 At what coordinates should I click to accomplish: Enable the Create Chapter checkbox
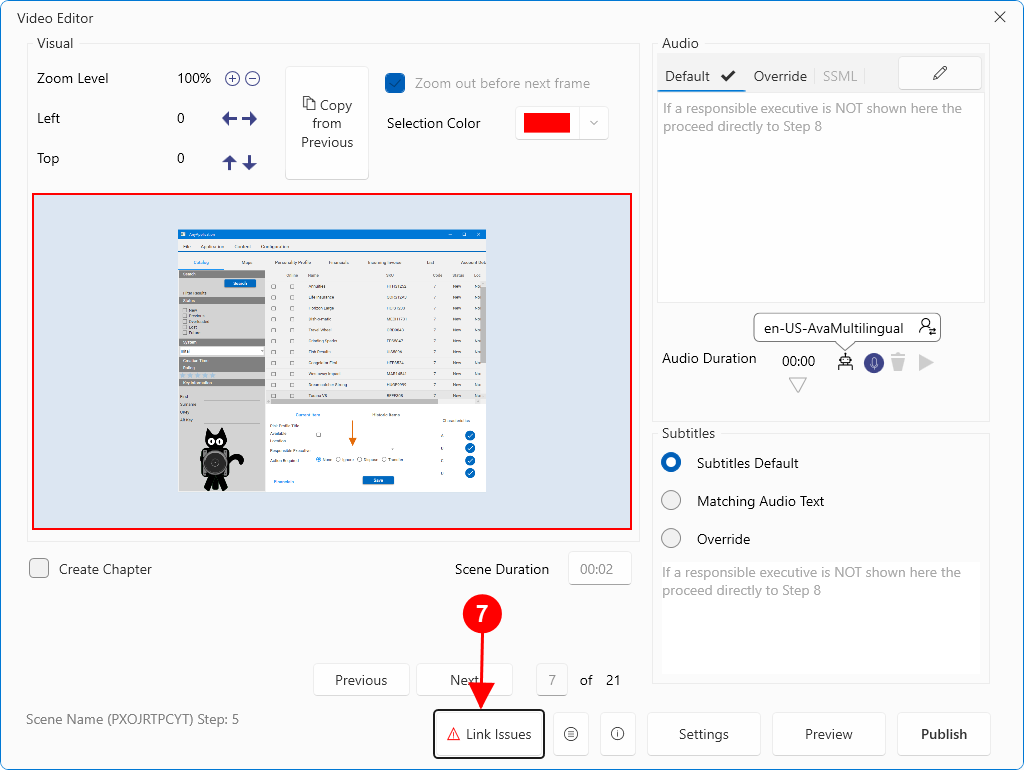pos(39,569)
